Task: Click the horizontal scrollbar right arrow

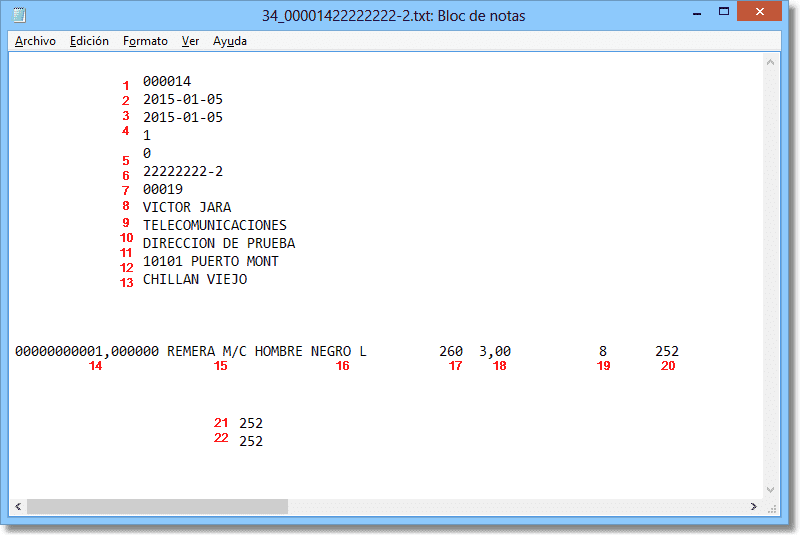Action: tap(753, 506)
